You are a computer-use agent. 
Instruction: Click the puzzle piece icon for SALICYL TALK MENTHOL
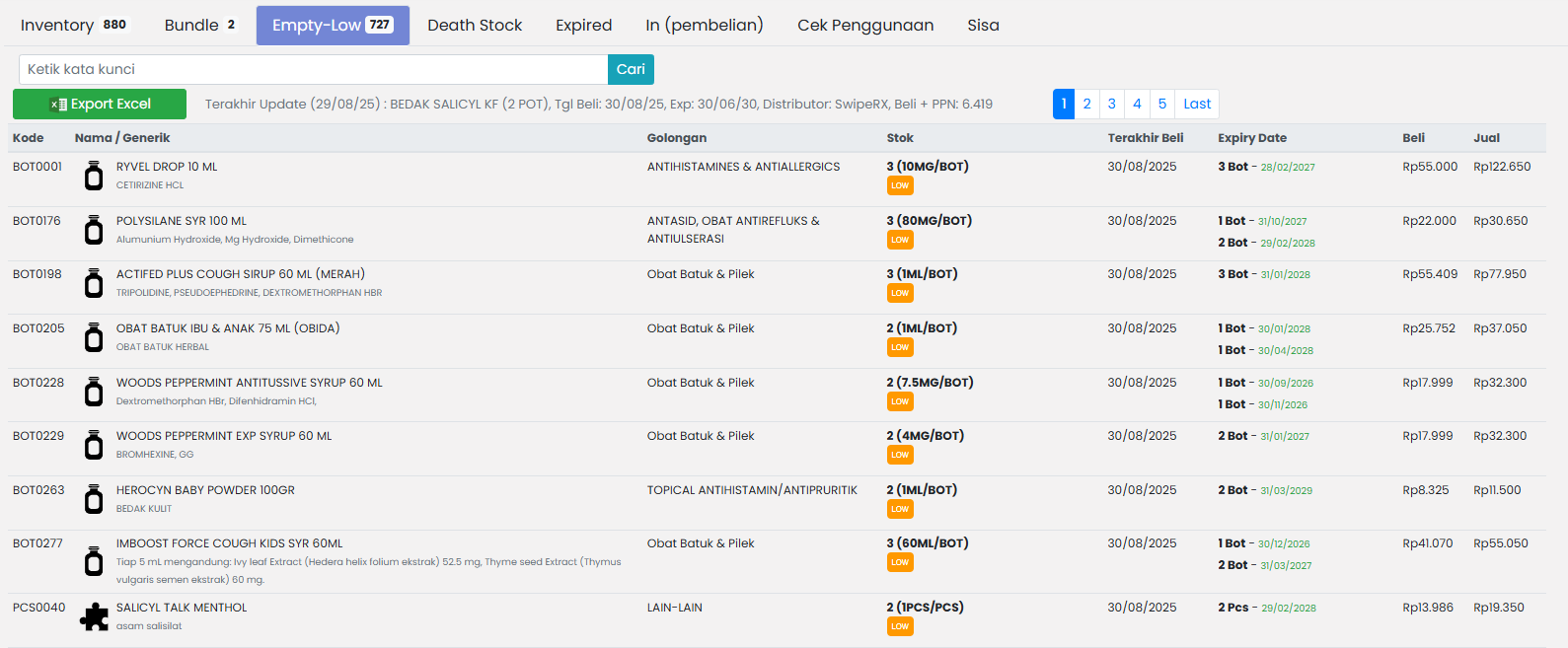tap(94, 616)
